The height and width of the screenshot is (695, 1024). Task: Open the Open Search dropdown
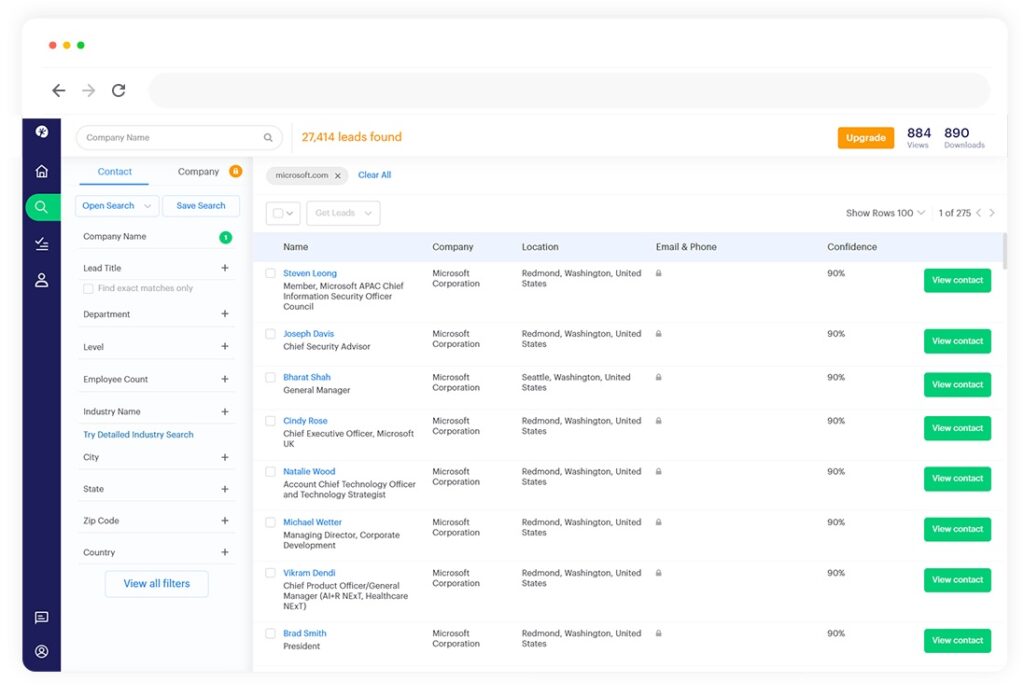tap(116, 205)
